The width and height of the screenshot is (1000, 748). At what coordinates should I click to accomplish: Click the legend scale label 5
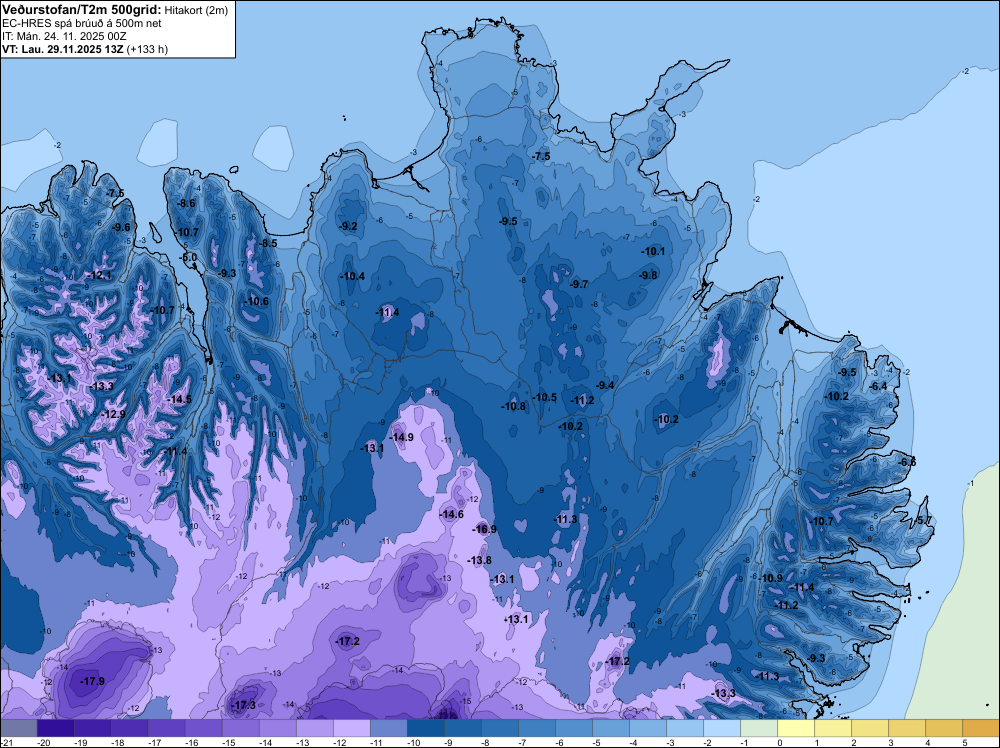tap(964, 742)
